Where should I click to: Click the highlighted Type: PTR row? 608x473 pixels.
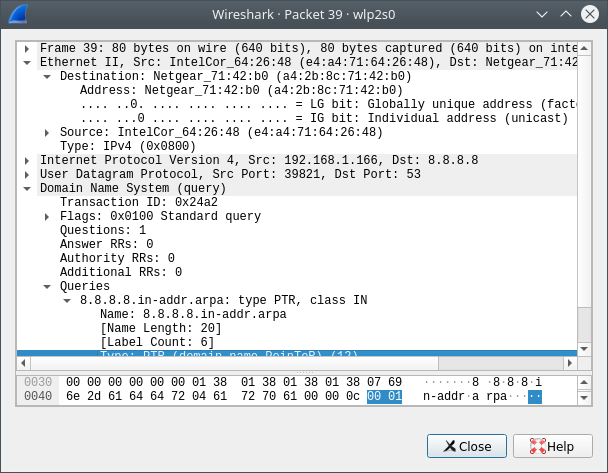coord(297,353)
